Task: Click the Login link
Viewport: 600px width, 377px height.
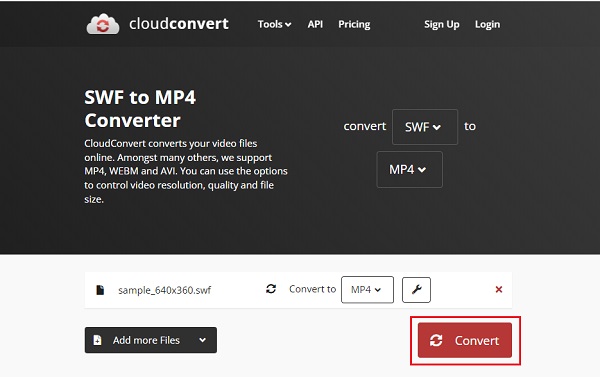Action: [x=487, y=24]
